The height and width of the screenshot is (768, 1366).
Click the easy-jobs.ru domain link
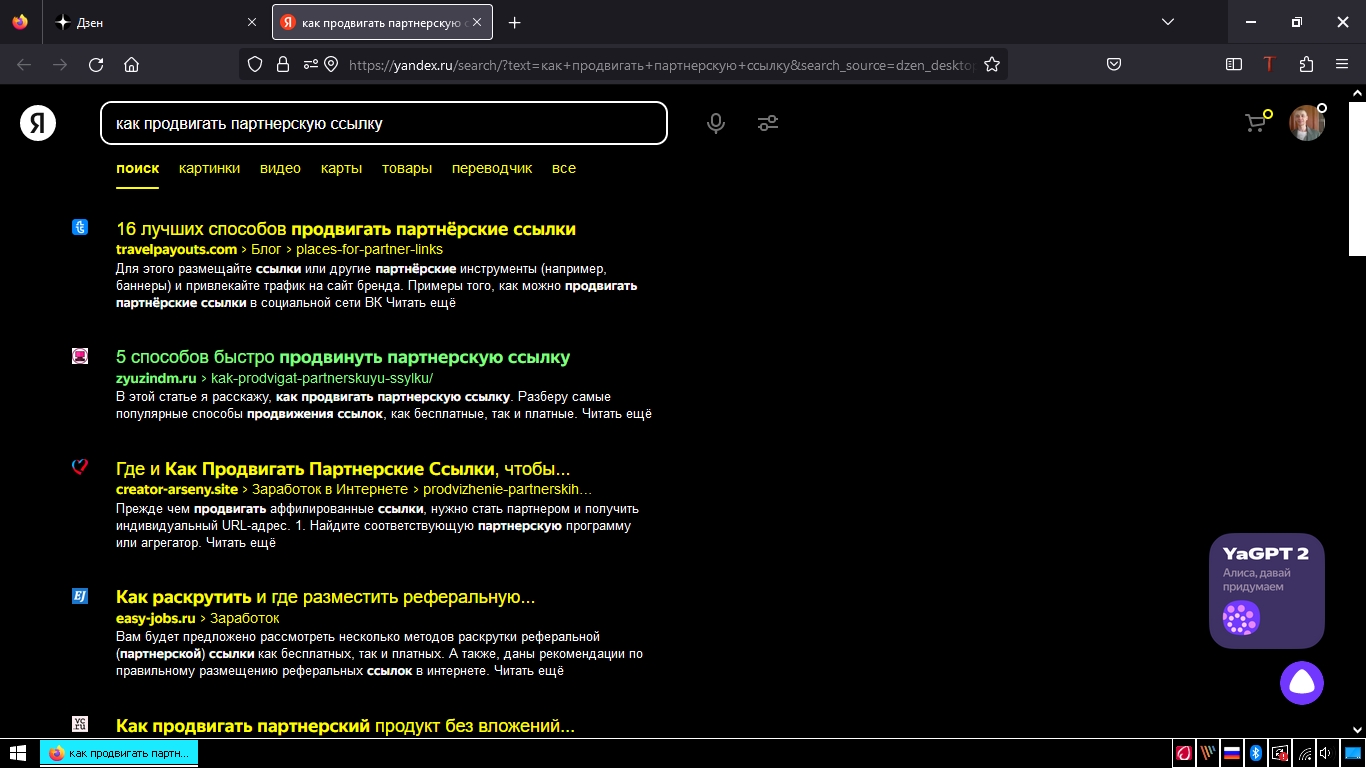point(156,618)
